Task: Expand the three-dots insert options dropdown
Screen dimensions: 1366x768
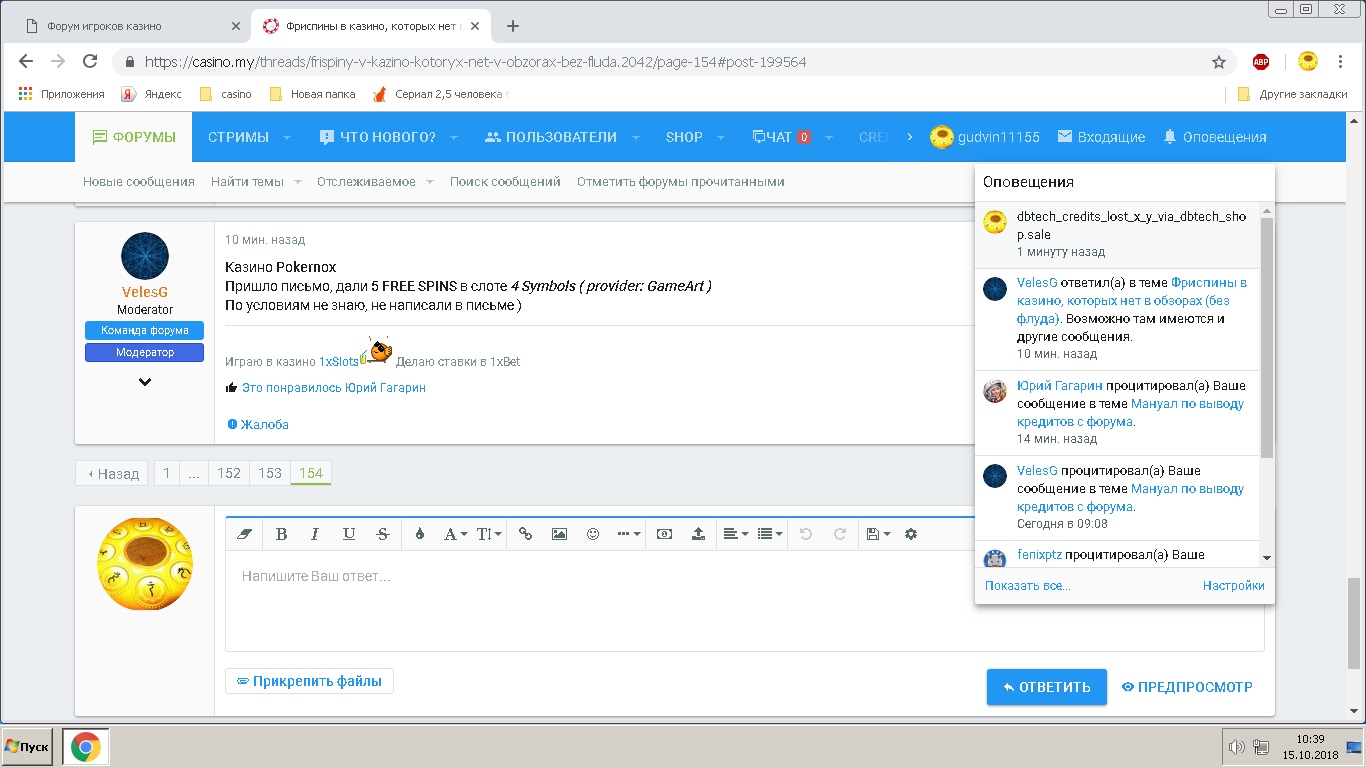Action: (x=629, y=534)
